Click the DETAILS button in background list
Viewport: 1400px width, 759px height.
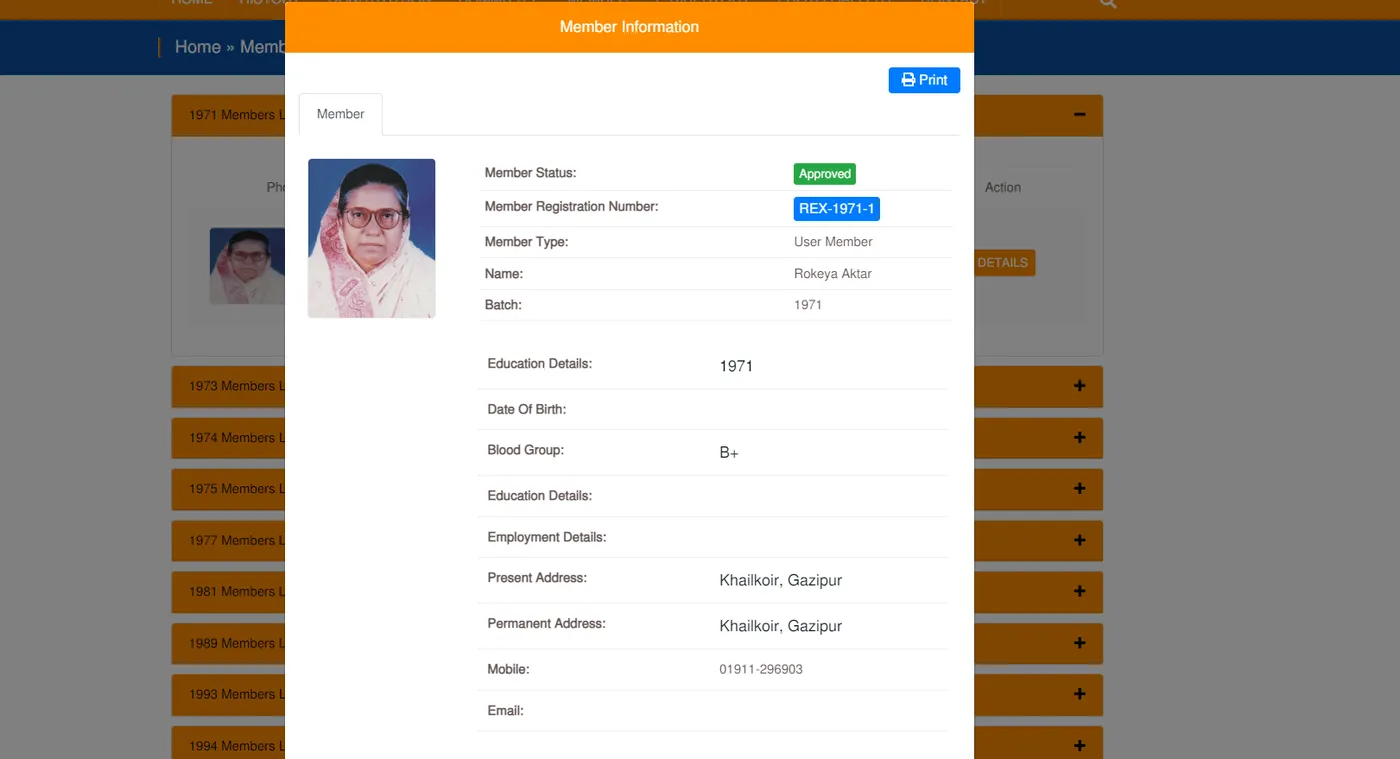(1004, 263)
